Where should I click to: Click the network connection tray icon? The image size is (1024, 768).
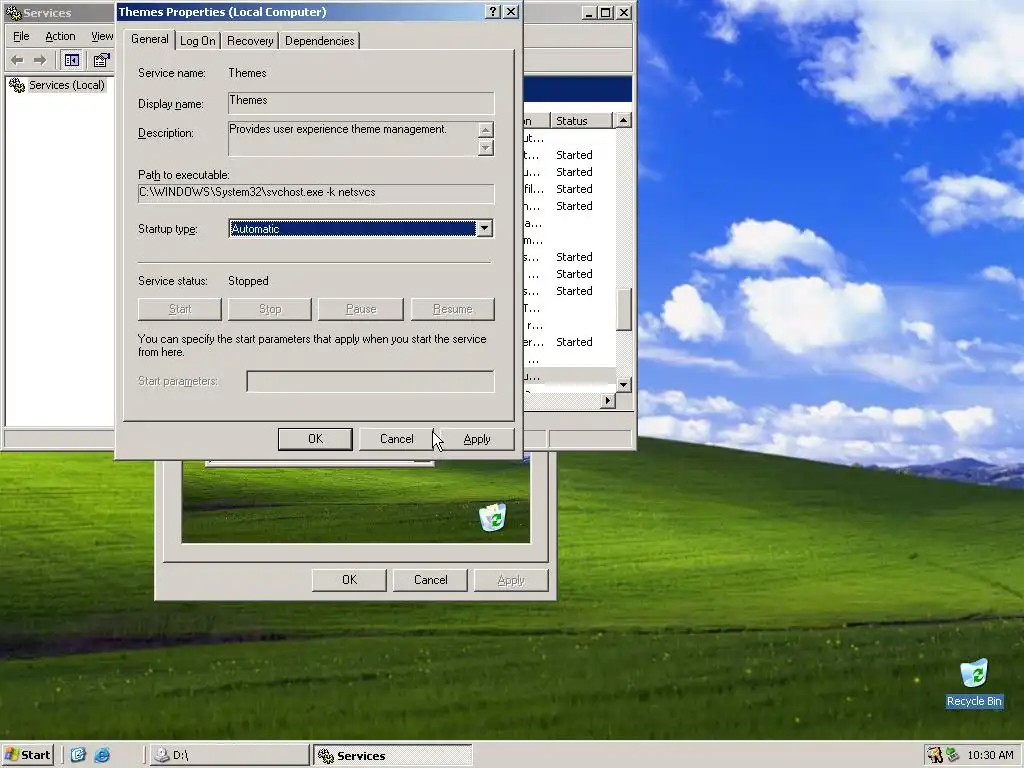[x=953, y=755]
